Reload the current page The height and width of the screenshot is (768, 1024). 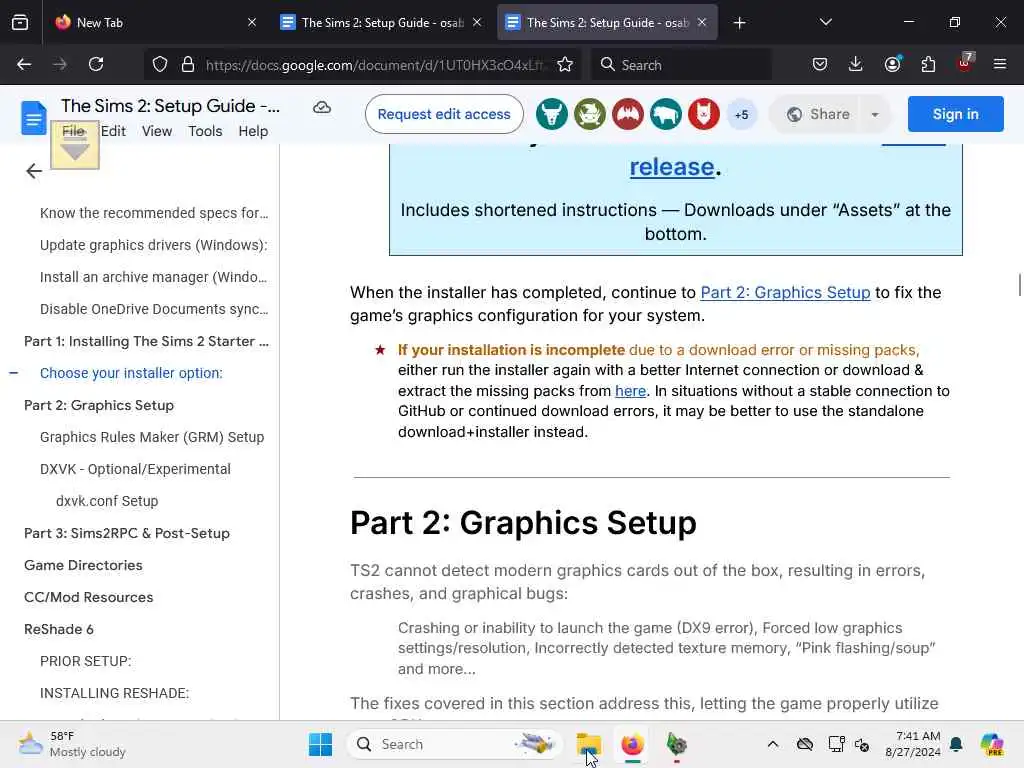click(x=96, y=64)
